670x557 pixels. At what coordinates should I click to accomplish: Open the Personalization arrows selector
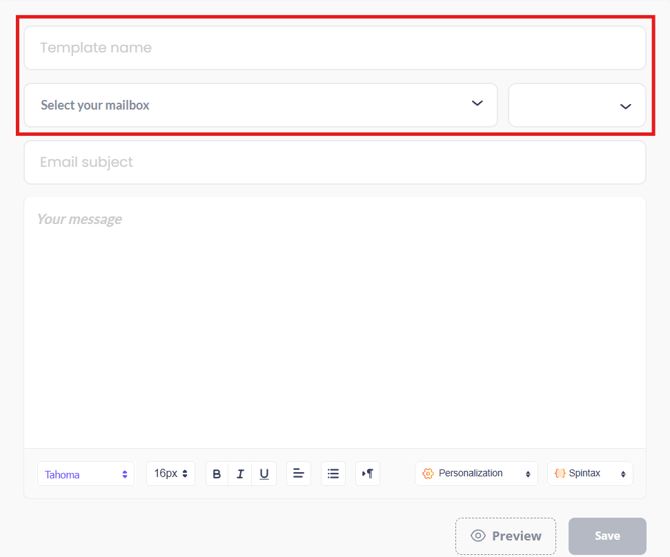coord(528,474)
